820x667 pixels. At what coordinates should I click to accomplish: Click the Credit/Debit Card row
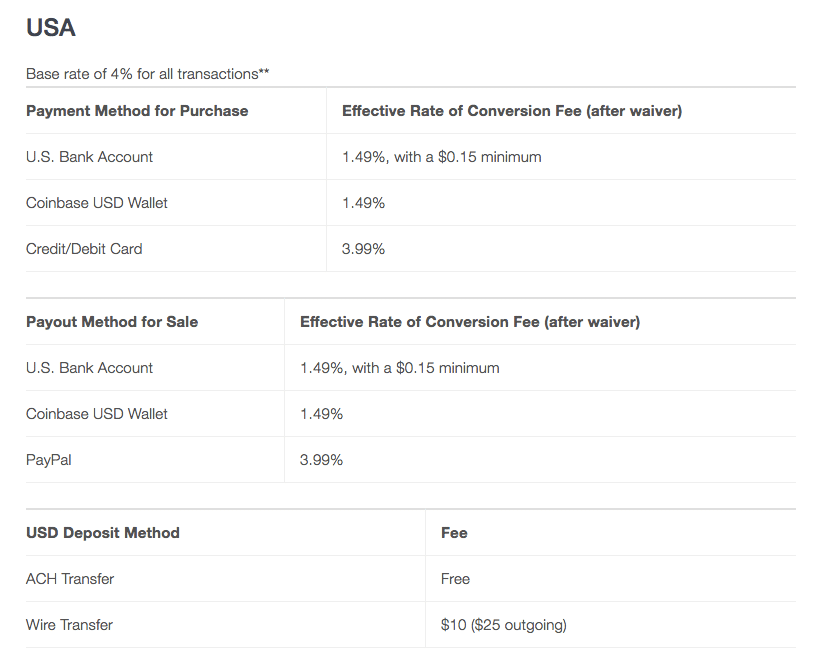84,249
